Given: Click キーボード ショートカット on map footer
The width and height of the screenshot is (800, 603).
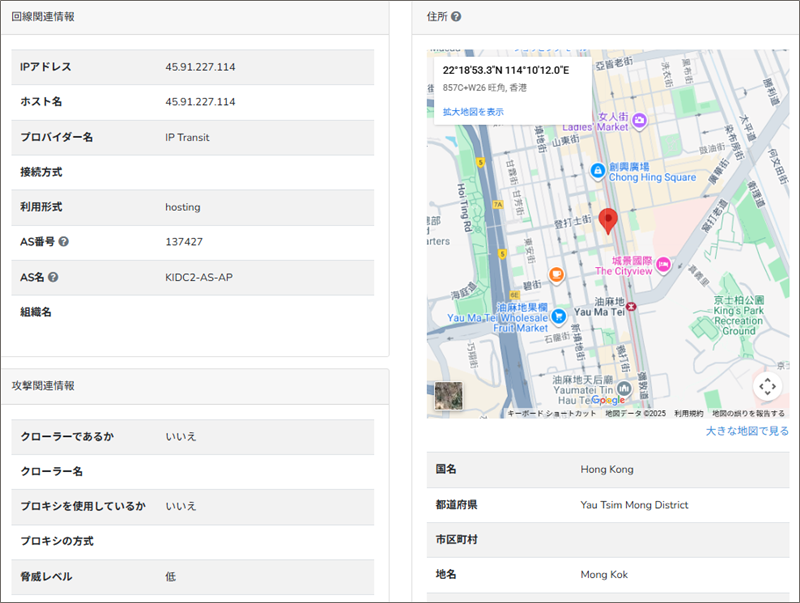Looking at the screenshot, I should tap(551, 413).
